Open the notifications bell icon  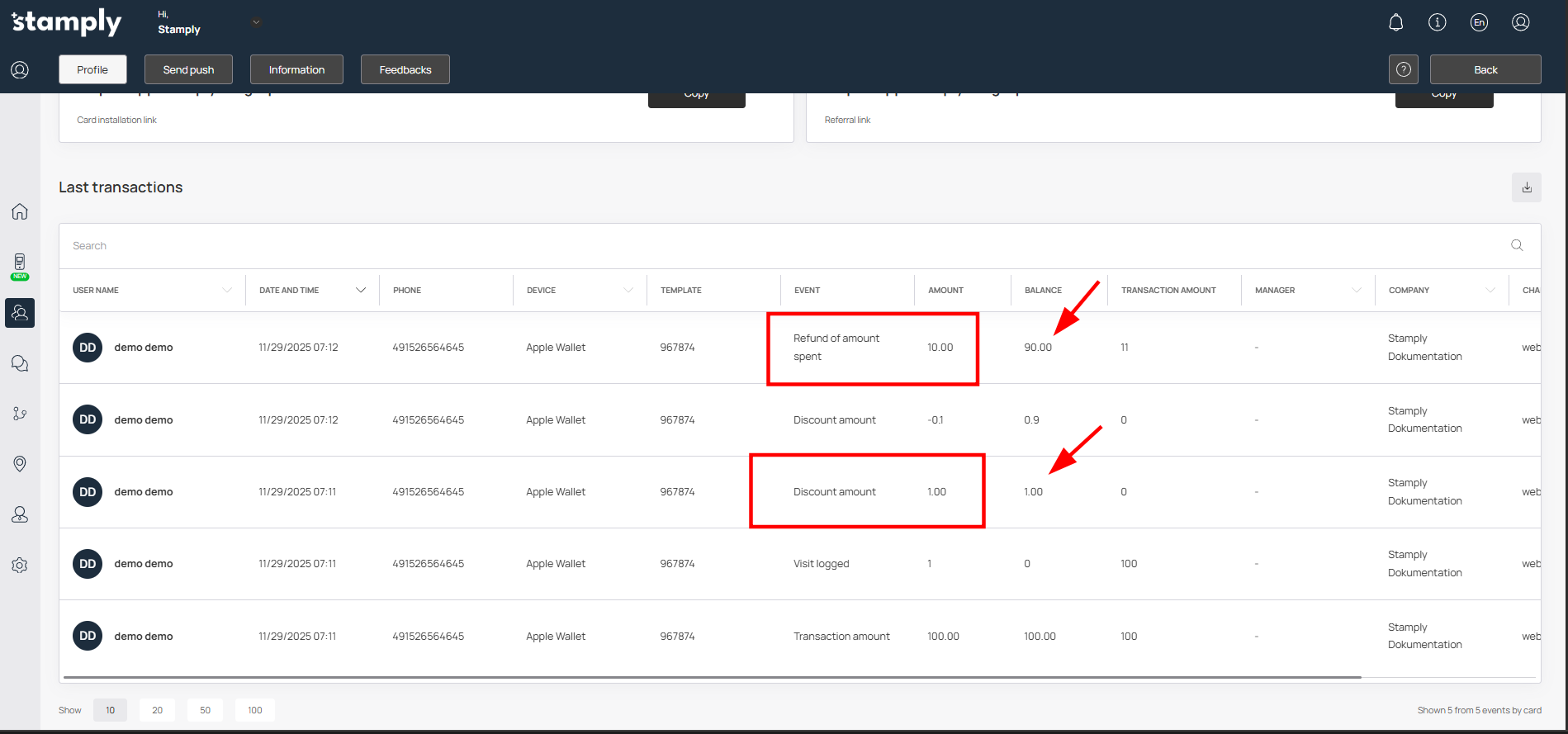click(1395, 22)
